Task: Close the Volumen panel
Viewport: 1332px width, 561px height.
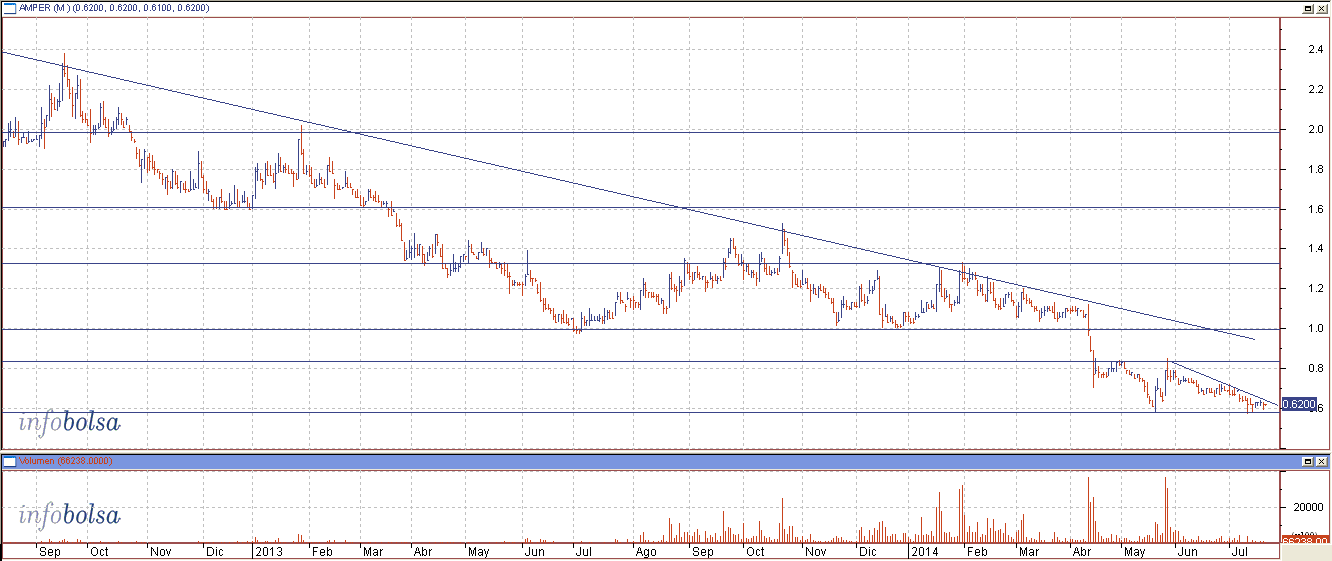Action: pyautogui.click(x=1322, y=461)
